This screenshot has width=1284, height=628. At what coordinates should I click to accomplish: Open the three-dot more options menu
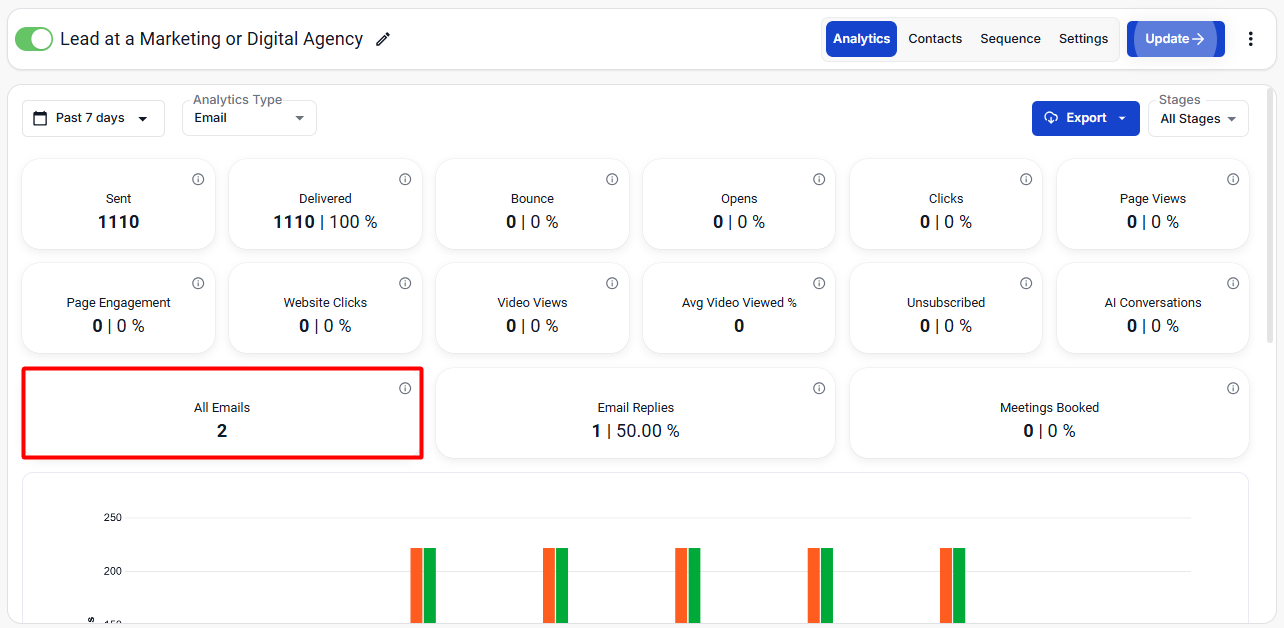[x=1250, y=39]
